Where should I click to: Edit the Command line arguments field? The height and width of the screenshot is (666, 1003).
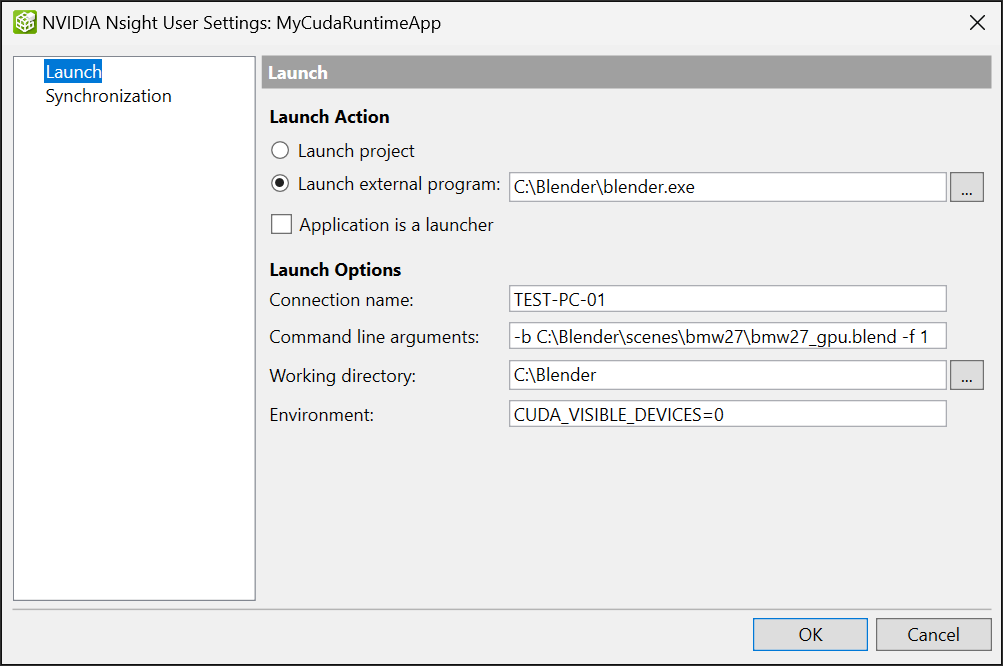(x=727, y=337)
